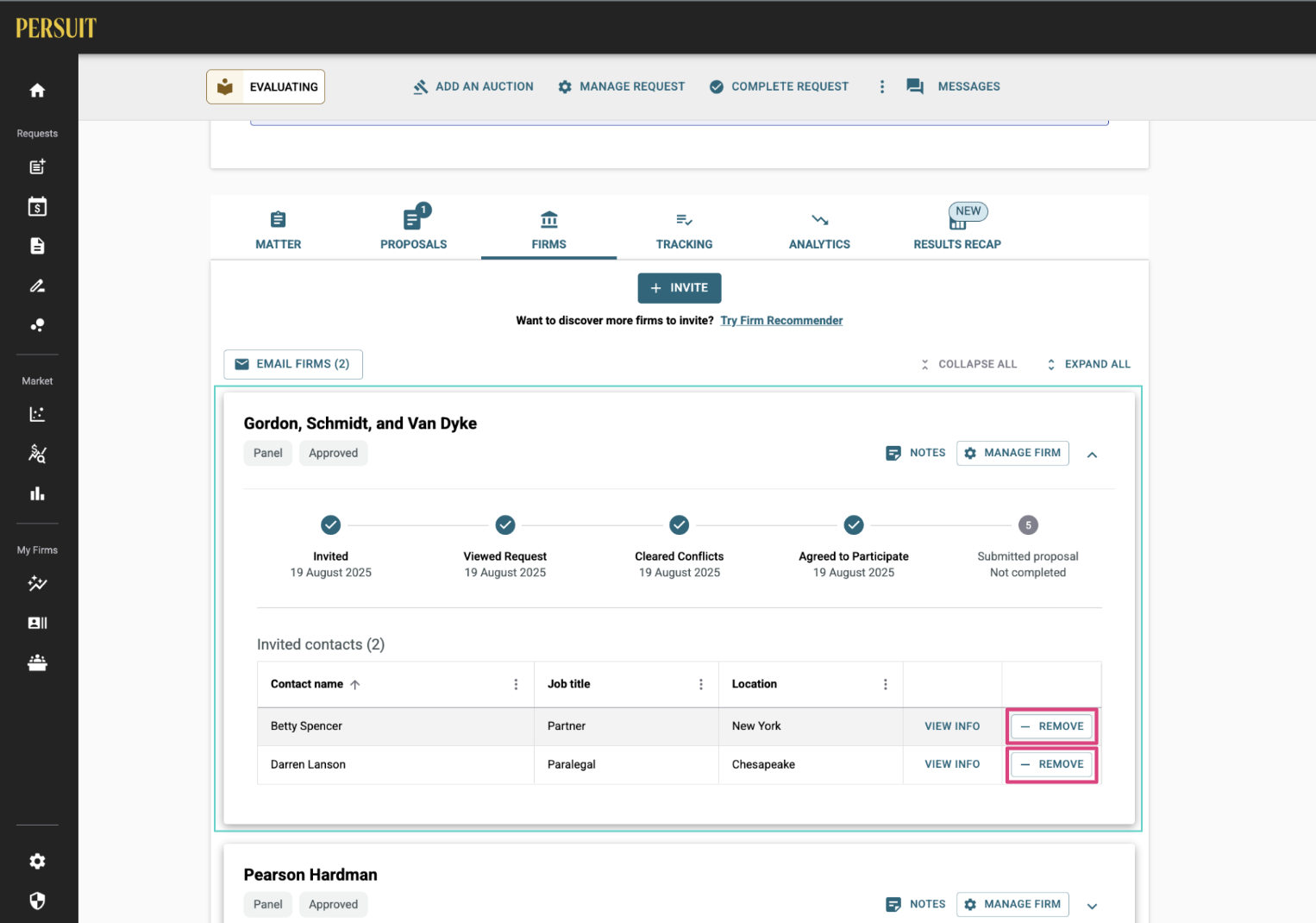Open Notes for Gordon, Schmidt, and Van Dyke
1316x923 pixels.
pyautogui.click(x=916, y=453)
